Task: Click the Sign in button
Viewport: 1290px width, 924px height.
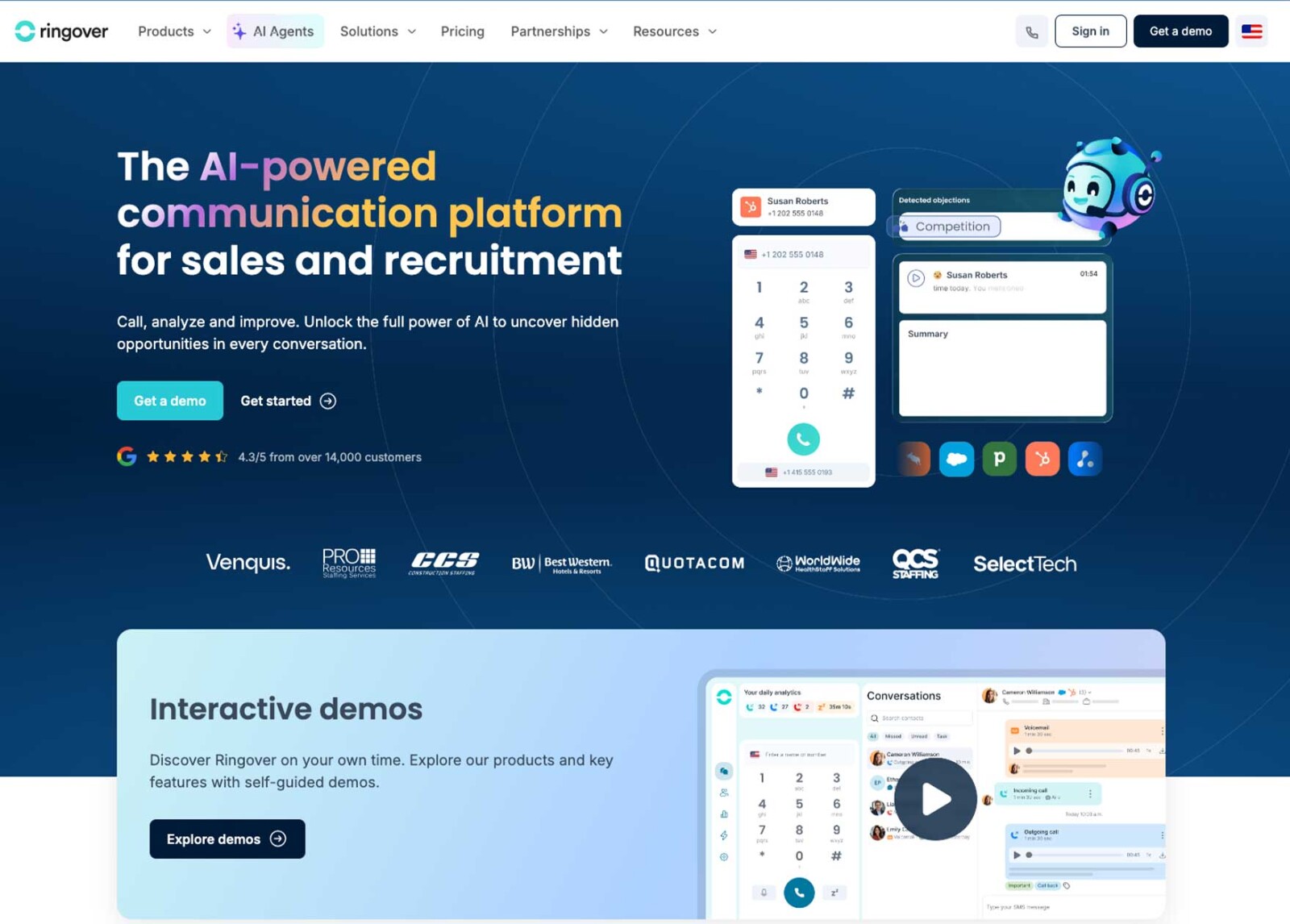Action: pos(1090,31)
